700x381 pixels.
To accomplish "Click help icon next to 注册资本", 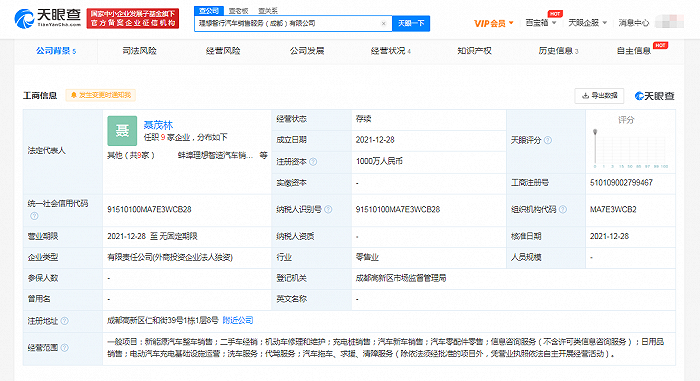I will click(313, 162).
